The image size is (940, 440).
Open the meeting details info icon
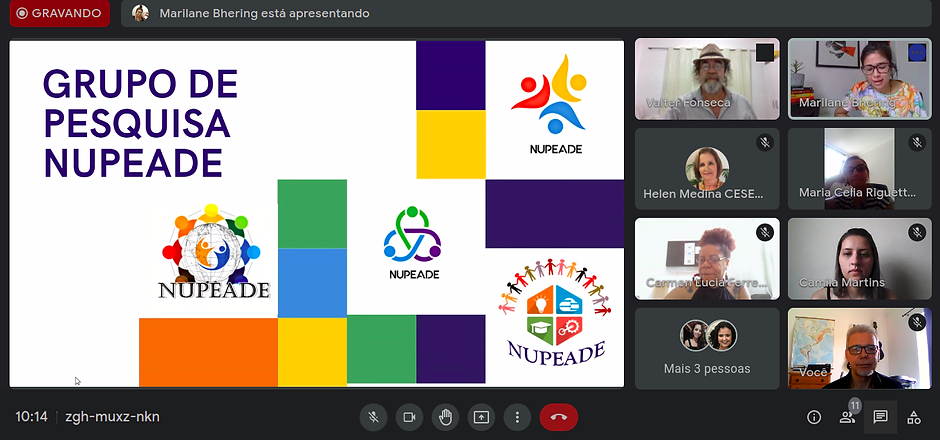814,417
